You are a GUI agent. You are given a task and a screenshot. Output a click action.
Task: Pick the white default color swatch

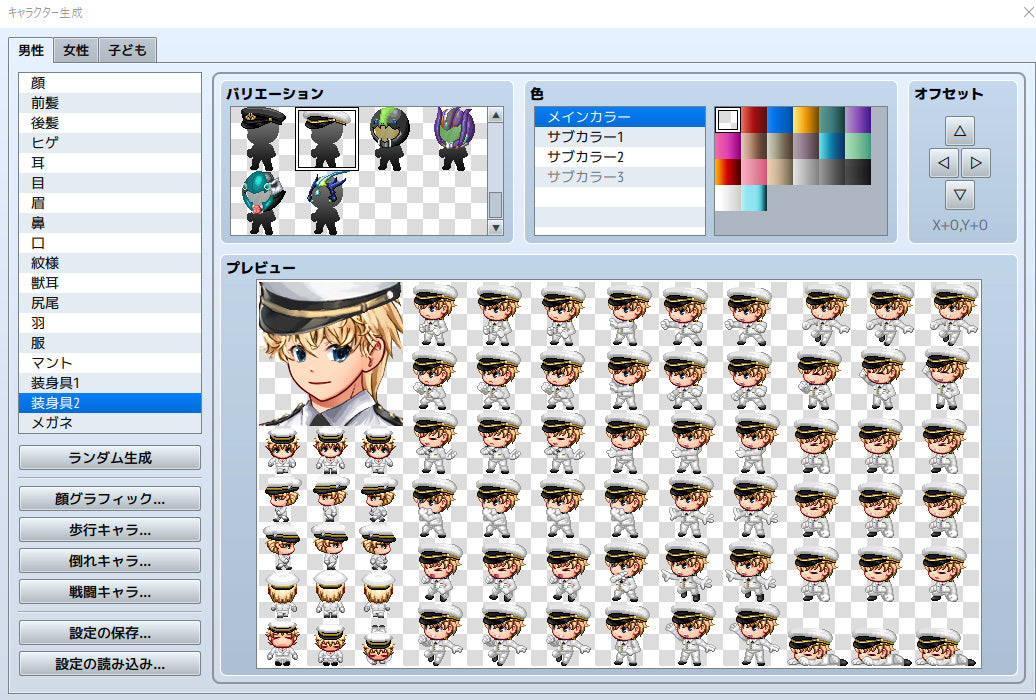click(727, 120)
